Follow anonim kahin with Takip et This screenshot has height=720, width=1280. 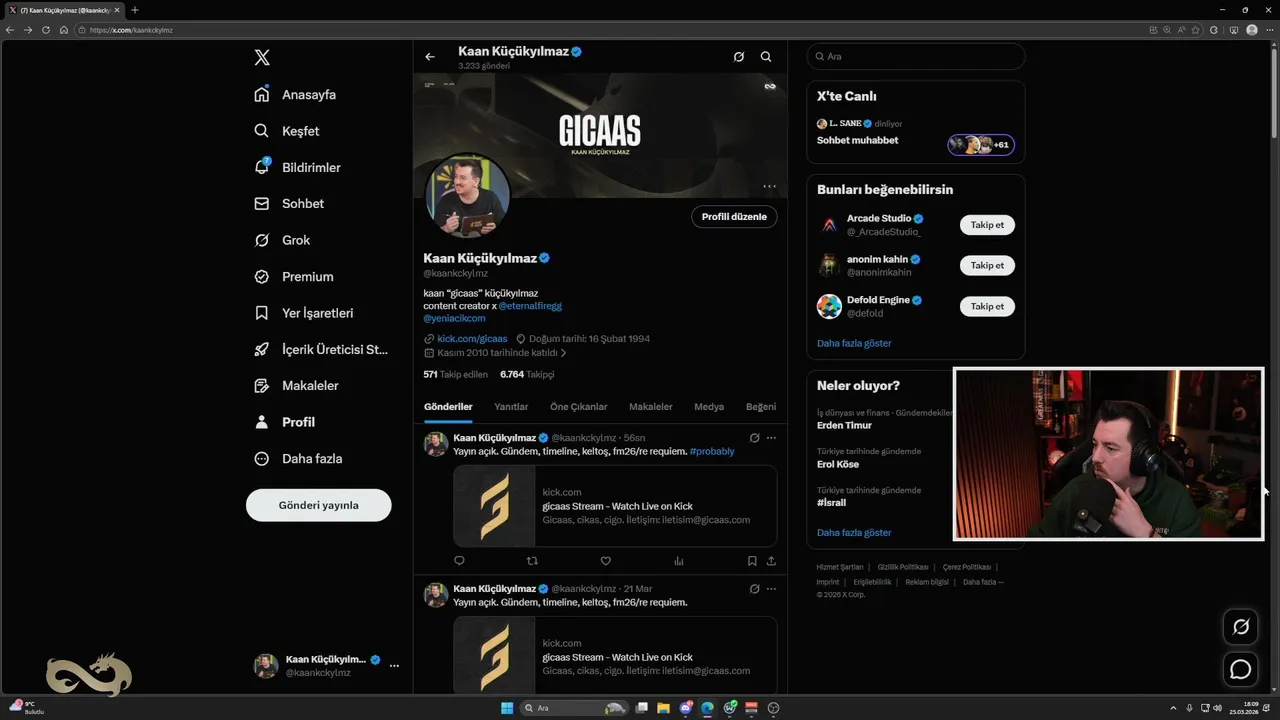(x=987, y=265)
